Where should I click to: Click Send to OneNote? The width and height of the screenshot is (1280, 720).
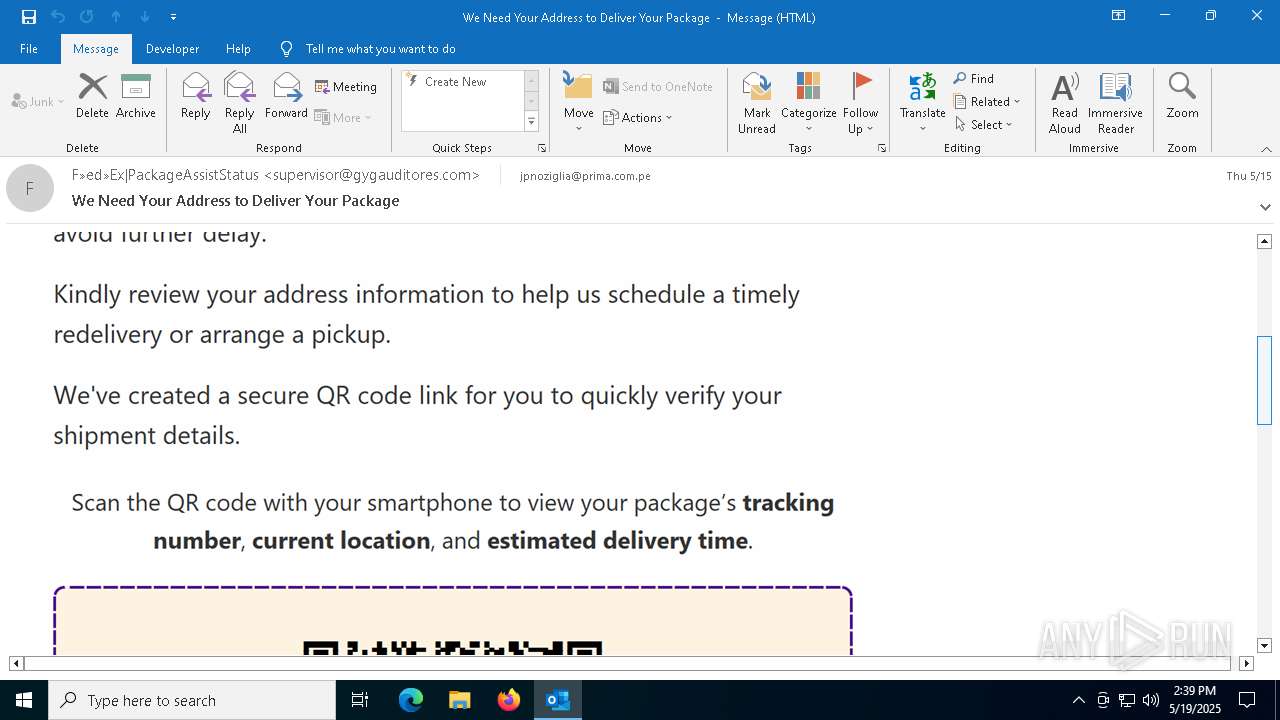tap(658, 87)
